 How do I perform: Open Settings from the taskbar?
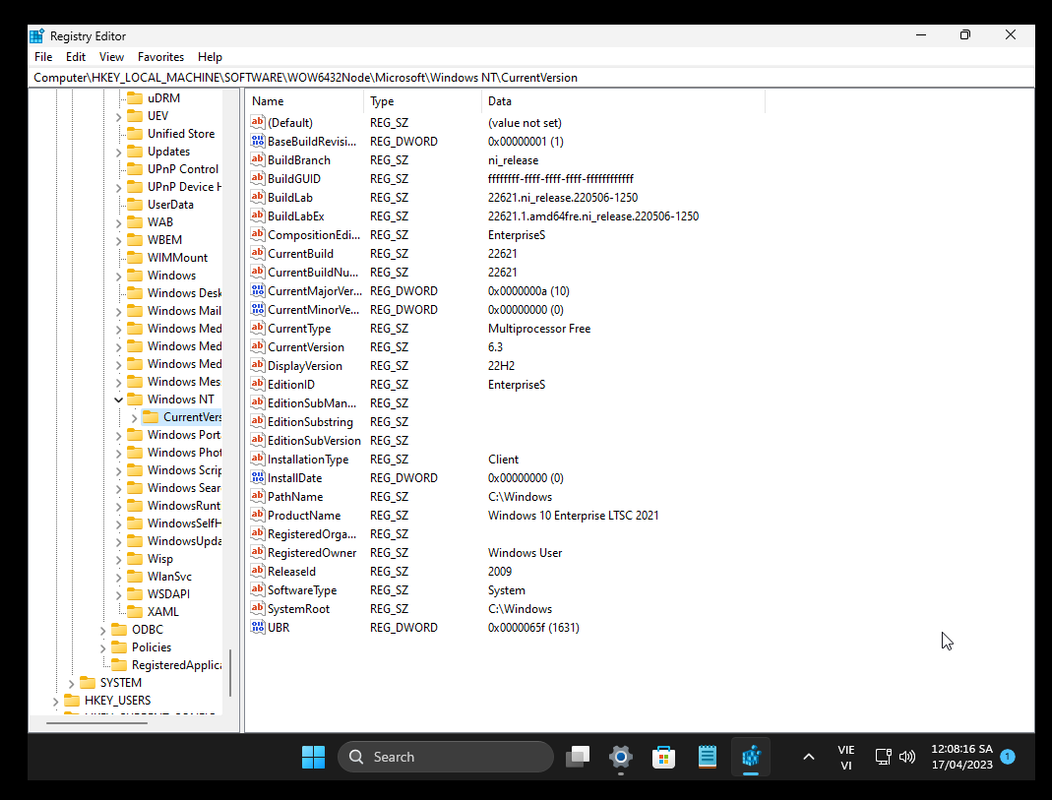621,757
